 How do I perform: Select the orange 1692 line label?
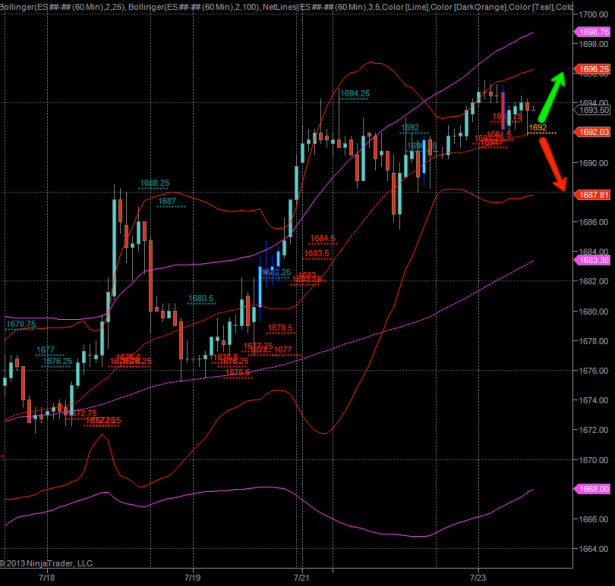pos(537,128)
